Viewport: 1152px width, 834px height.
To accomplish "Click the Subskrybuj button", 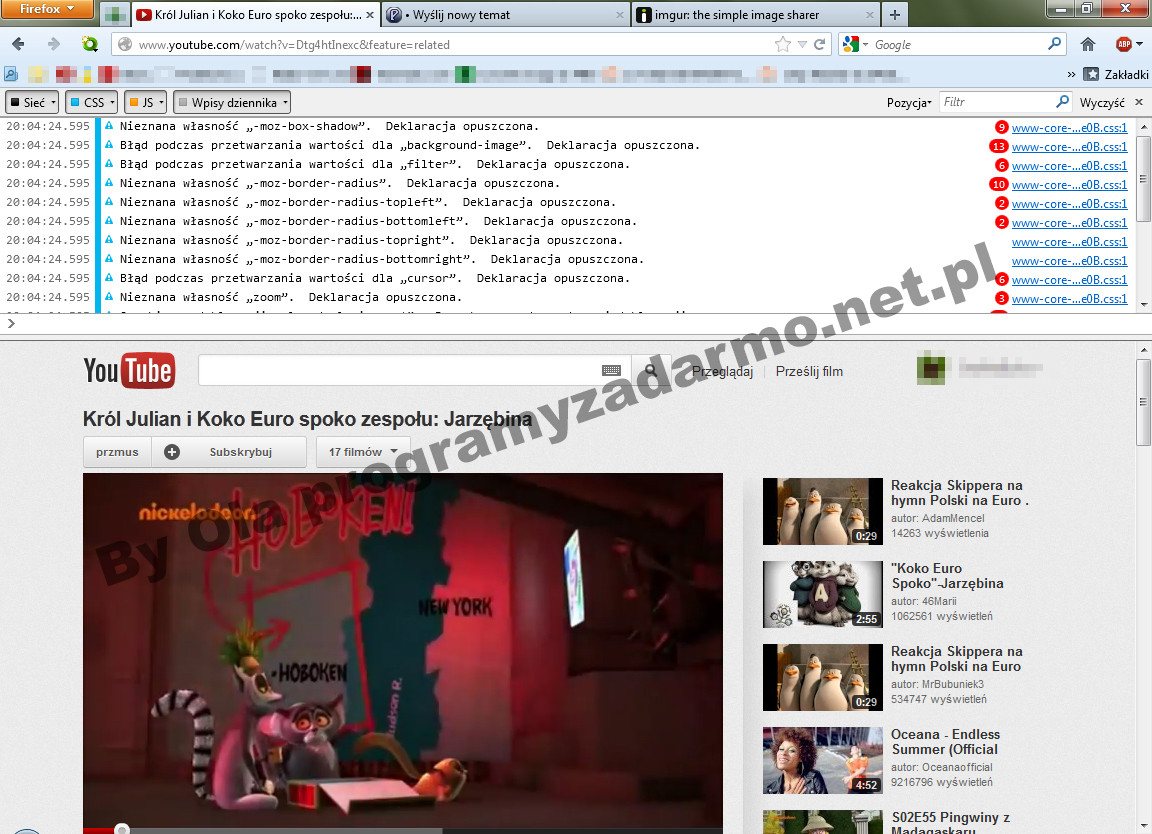I will [229, 452].
